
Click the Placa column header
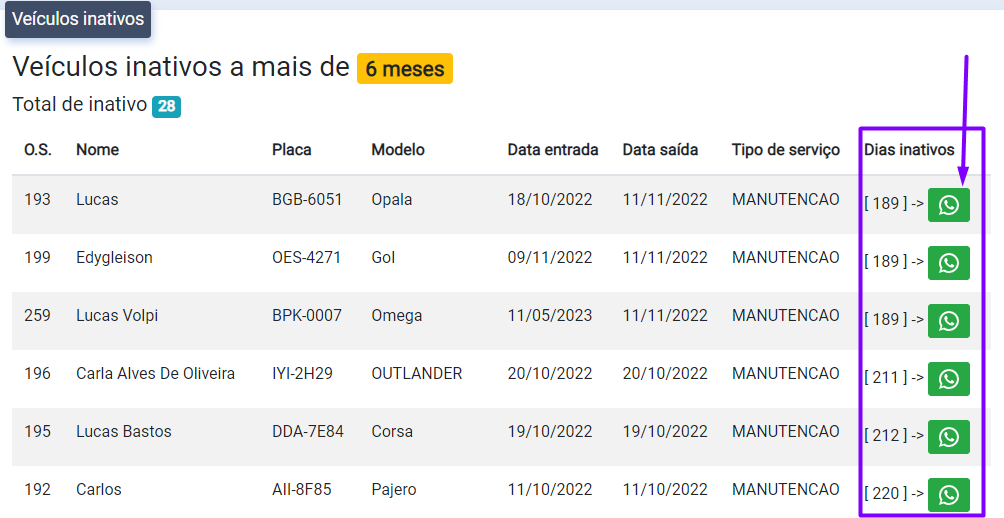(292, 150)
